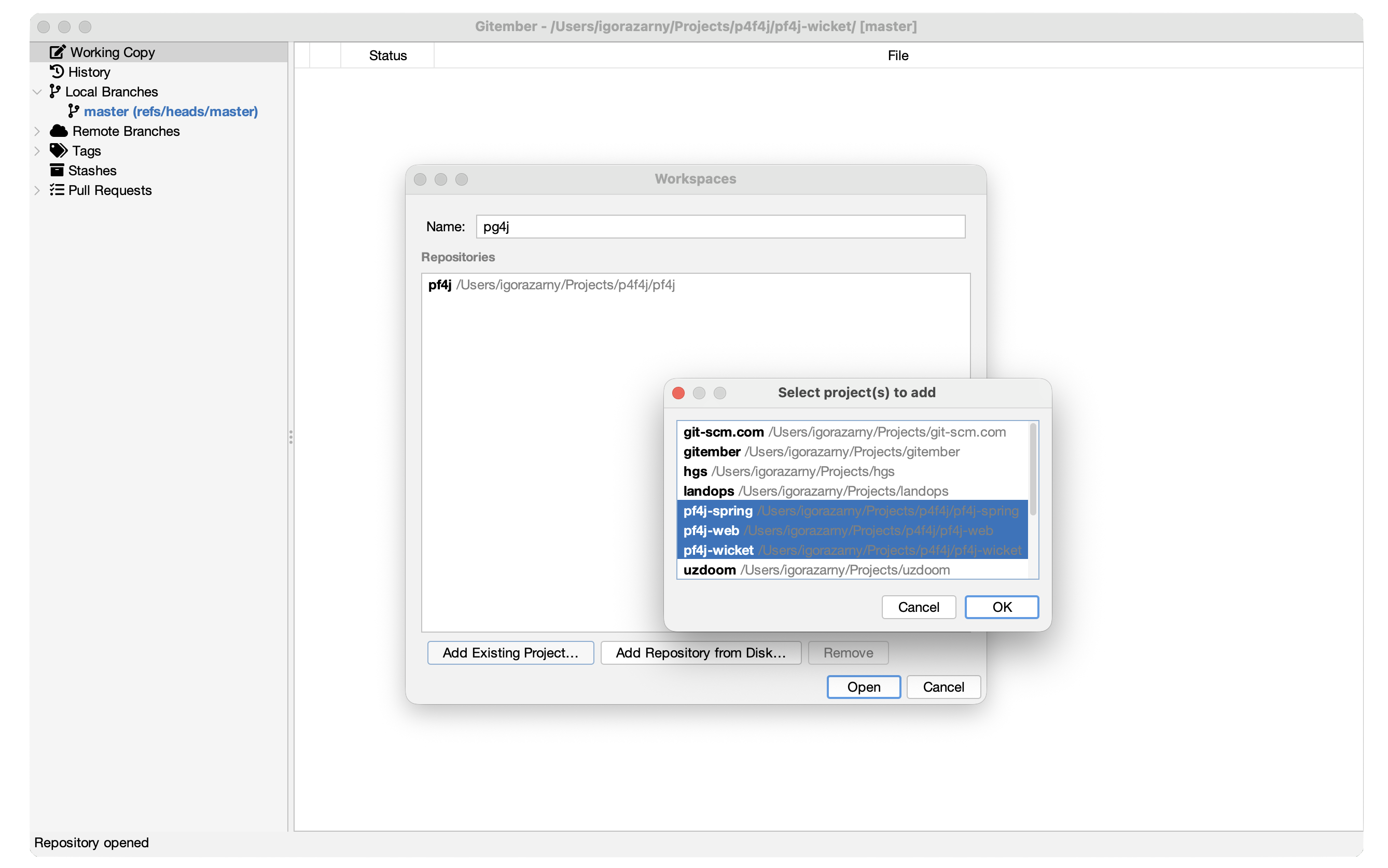Select pf4j-wicket project in the list
Screen dimensions: 1388x868
click(x=852, y=550)
